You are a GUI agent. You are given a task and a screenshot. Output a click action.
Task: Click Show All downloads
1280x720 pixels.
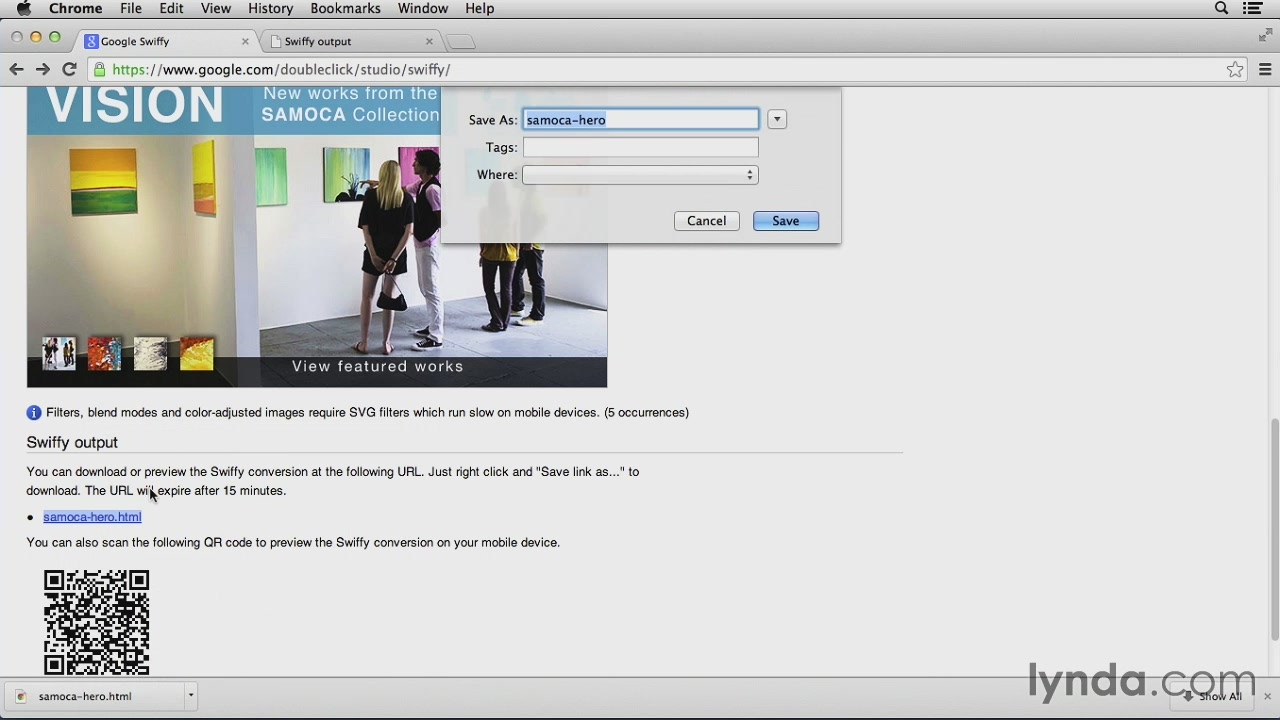coord(1211,697)
